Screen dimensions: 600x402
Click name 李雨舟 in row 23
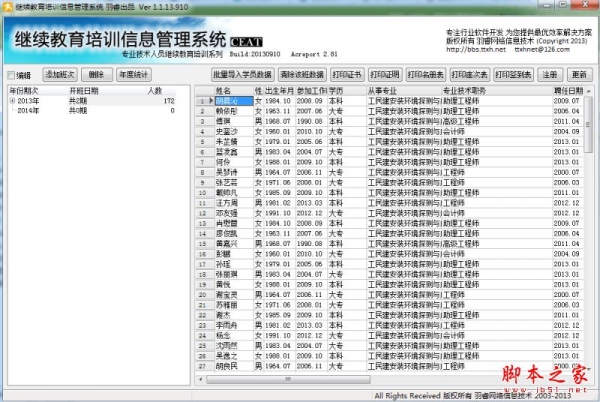pos(227,325)
